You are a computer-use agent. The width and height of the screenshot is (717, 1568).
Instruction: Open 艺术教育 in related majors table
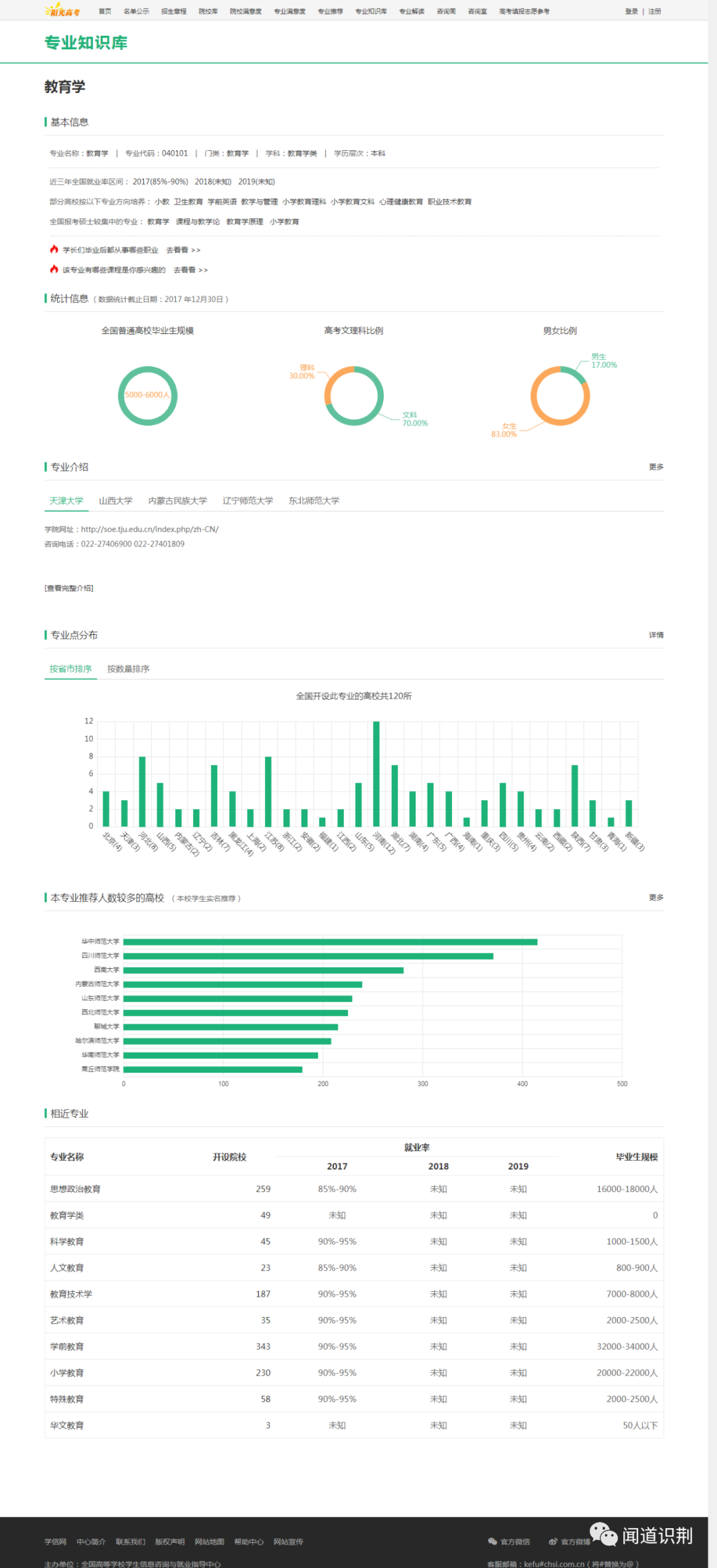click(x=66, y=1320)
